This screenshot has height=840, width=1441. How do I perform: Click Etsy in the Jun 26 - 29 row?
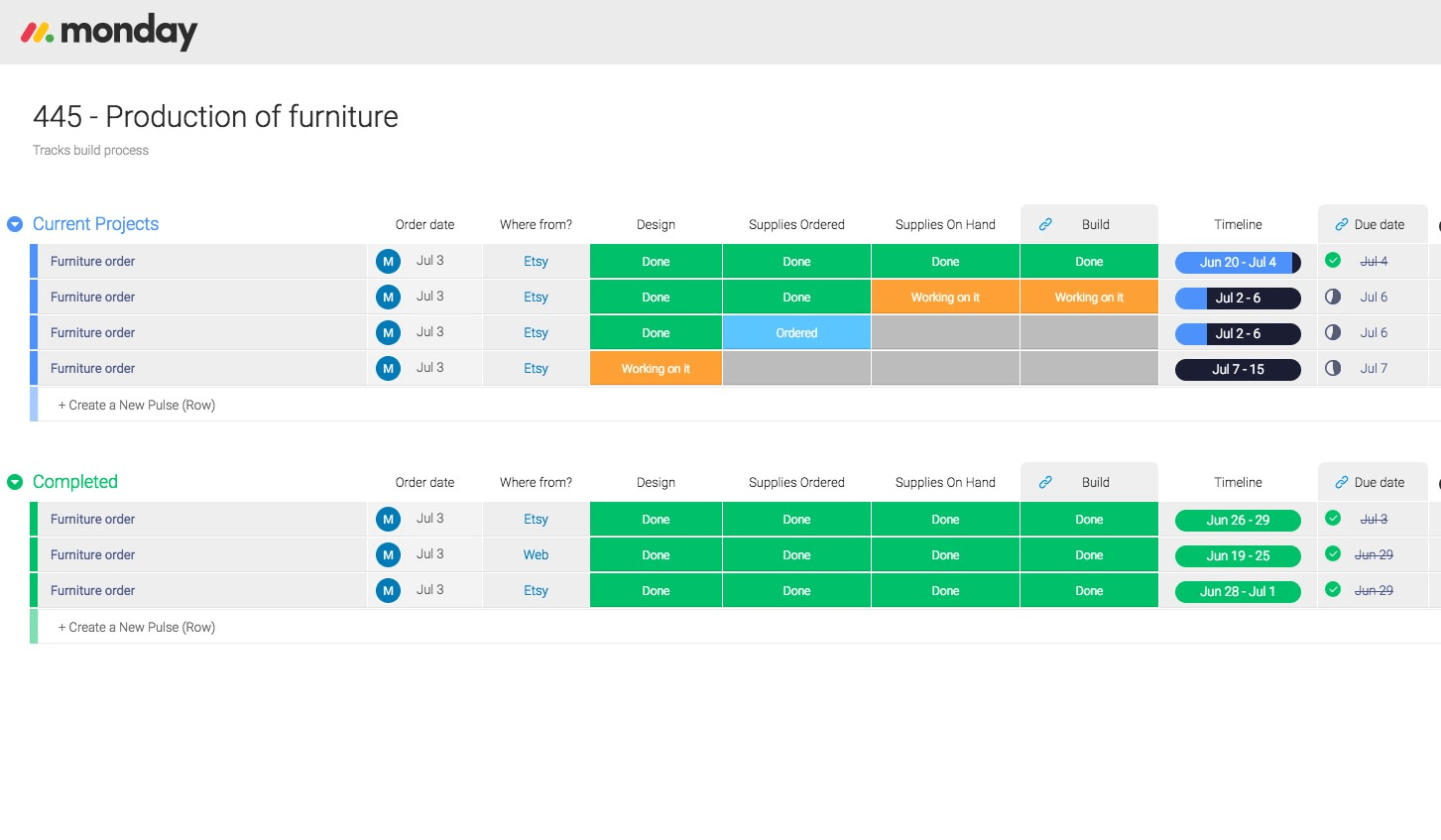[536, 520]
